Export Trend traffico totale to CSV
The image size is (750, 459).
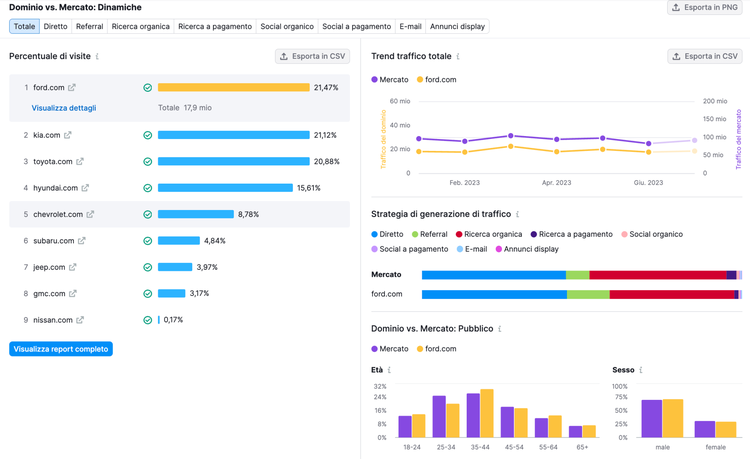pyautogui.click(x=705, y=56)
